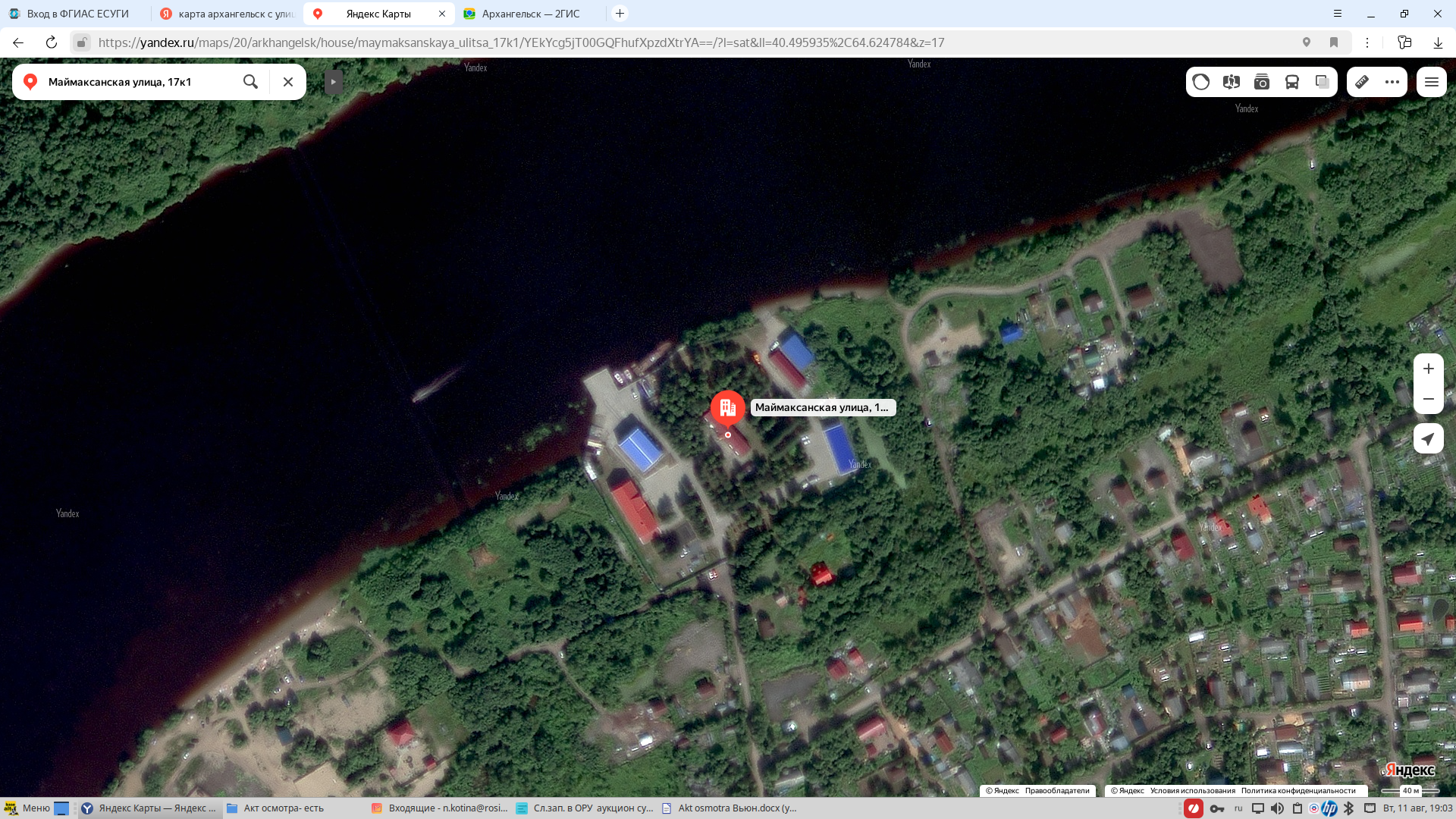Open Политика конфиденциальности link

[x=1298, y=790]
